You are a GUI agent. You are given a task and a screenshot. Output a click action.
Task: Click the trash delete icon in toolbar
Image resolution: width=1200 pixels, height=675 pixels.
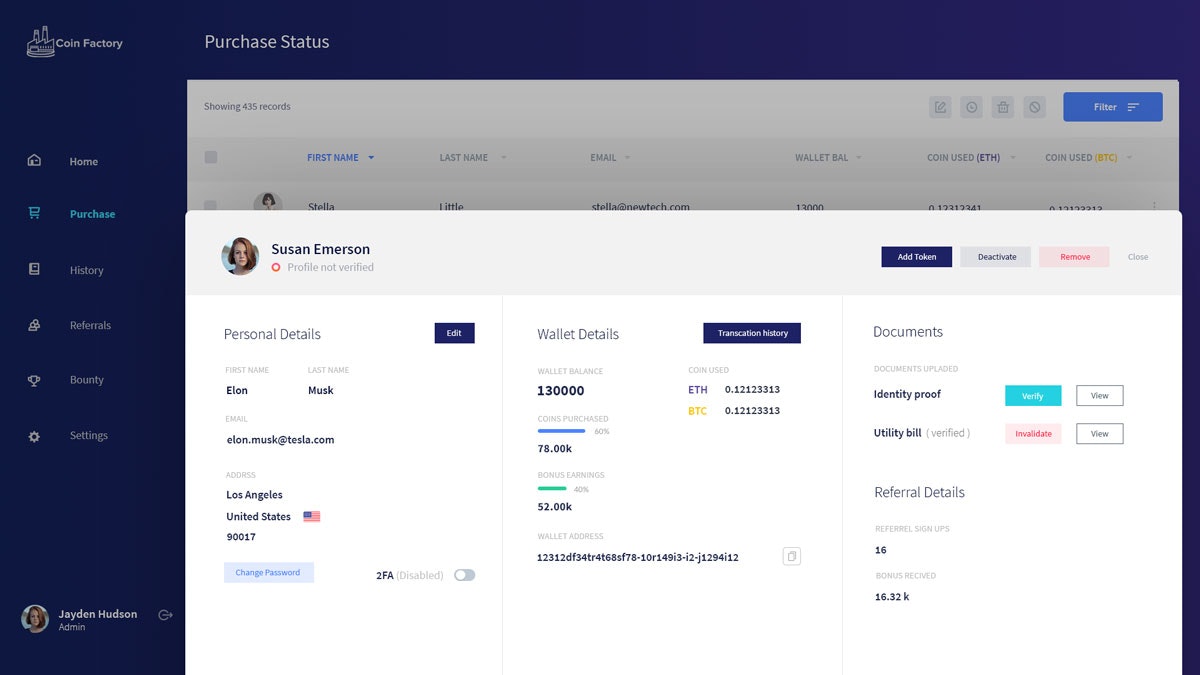tap(1003, 107)
